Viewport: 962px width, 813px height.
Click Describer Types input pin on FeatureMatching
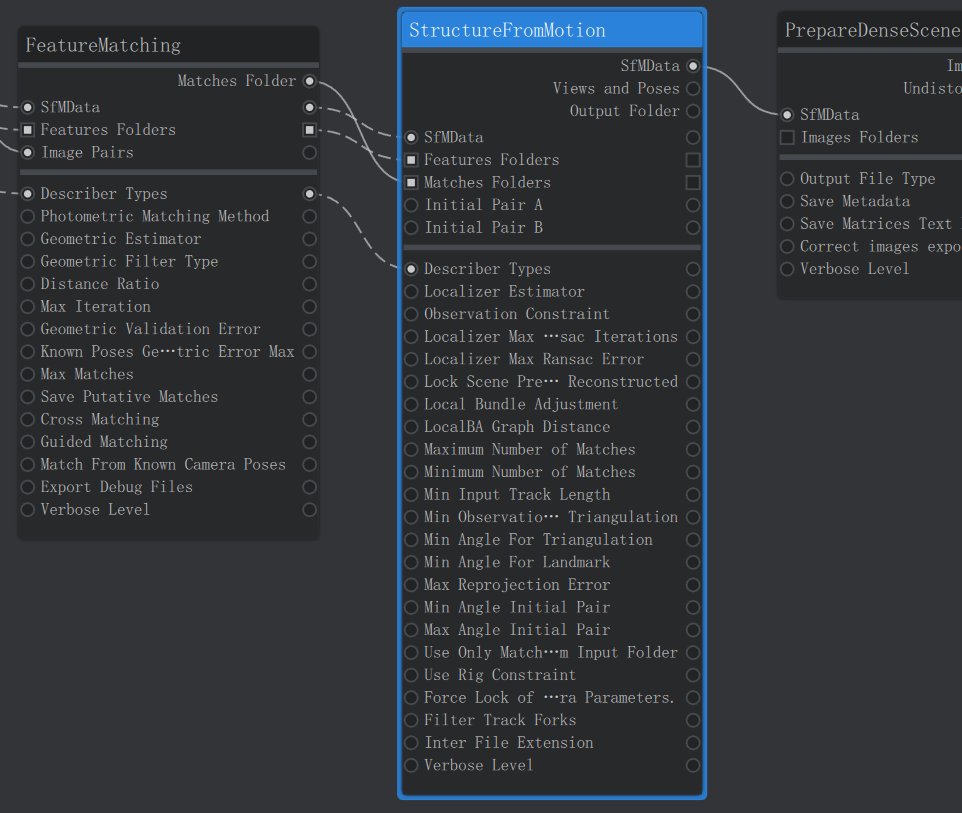coord(28,194)
